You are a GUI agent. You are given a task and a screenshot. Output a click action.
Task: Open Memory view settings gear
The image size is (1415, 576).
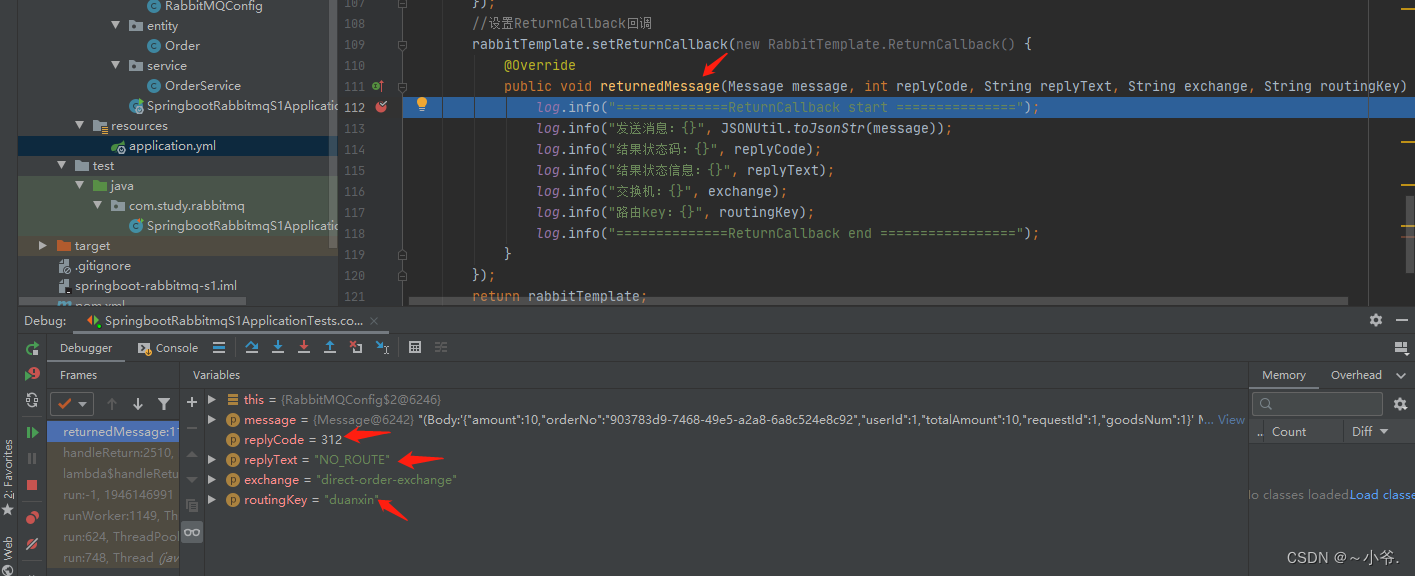(x=1400, y=404)
